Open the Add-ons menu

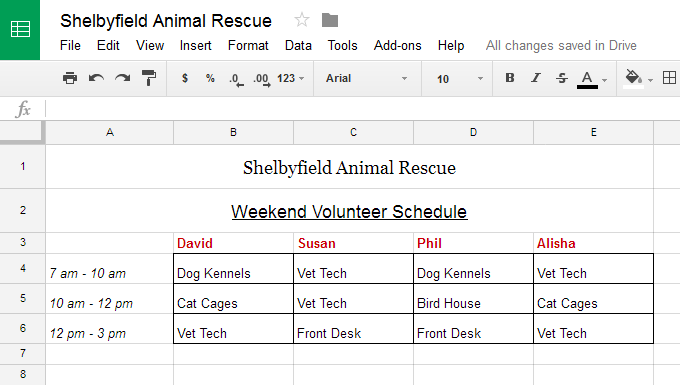[398, 46]
